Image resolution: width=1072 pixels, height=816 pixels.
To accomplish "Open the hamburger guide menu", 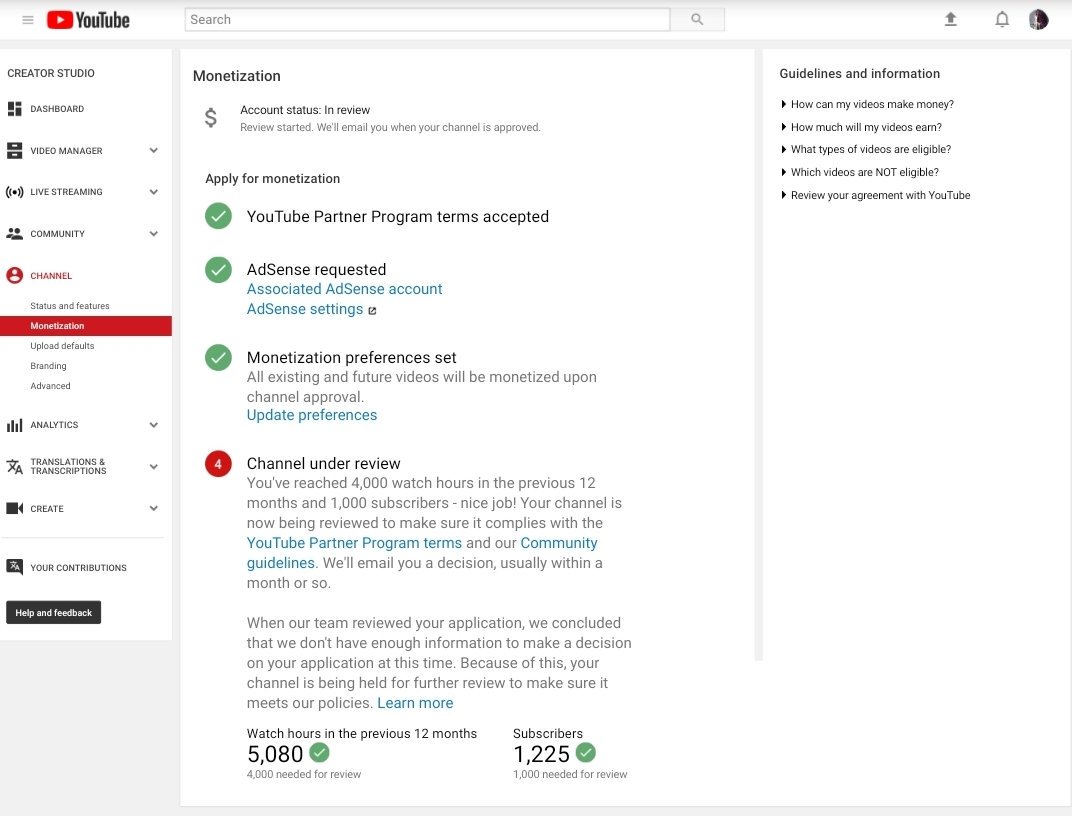I will tap(28, 20).
